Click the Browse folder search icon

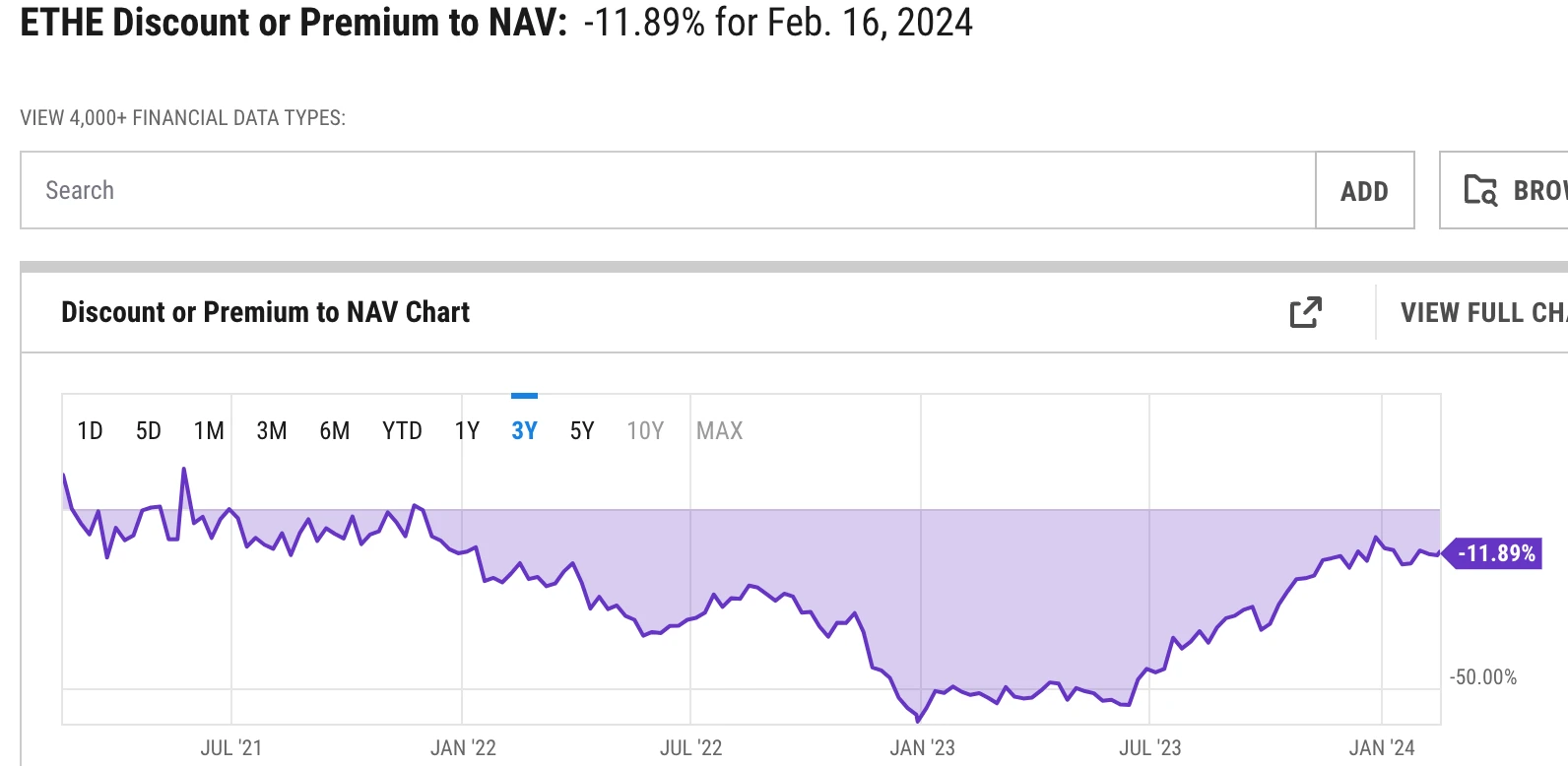point(1480,190)
